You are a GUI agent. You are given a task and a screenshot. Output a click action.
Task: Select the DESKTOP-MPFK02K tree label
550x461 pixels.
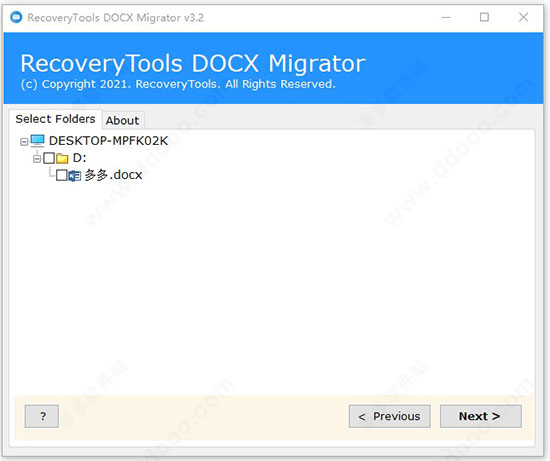tap(108, 141)
